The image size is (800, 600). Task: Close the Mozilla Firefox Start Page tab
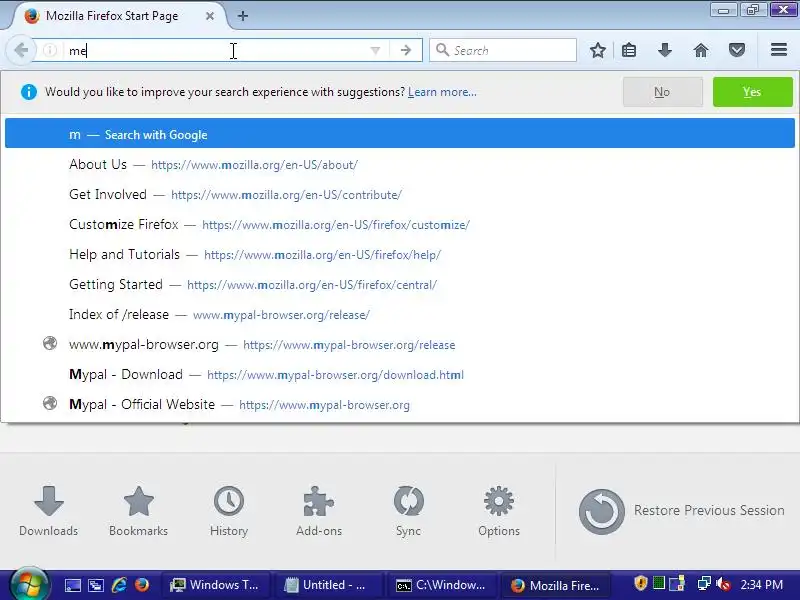(x=210, y=16)
